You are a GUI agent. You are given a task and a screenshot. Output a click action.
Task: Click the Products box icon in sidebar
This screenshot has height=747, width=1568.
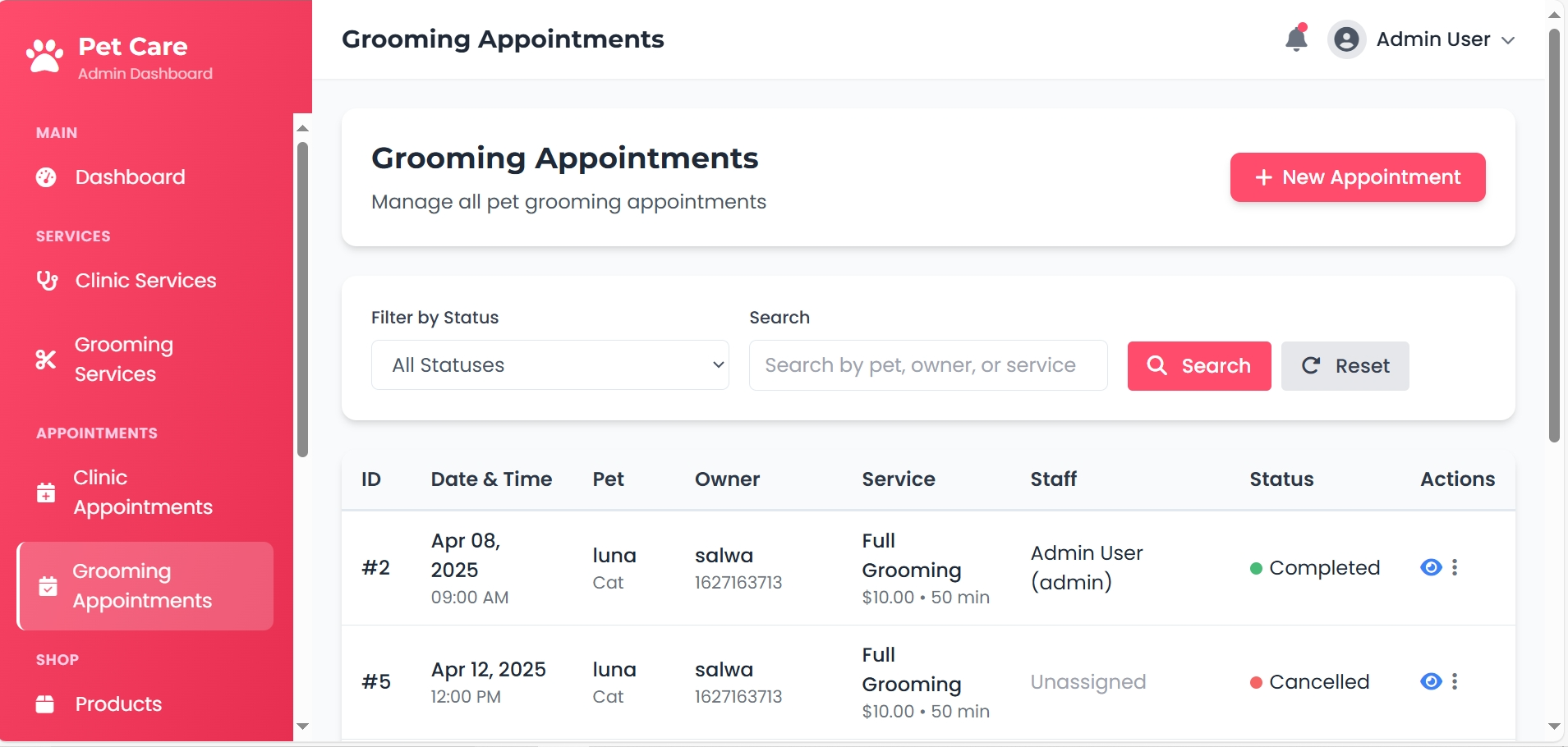pyautogui.click(x=45, y=704)
